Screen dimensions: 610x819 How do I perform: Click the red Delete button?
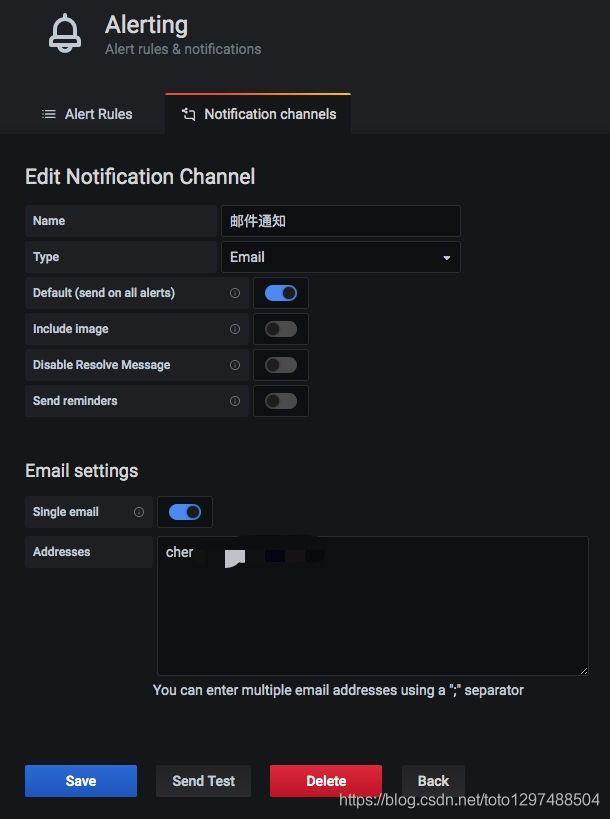tap(326, 781)
